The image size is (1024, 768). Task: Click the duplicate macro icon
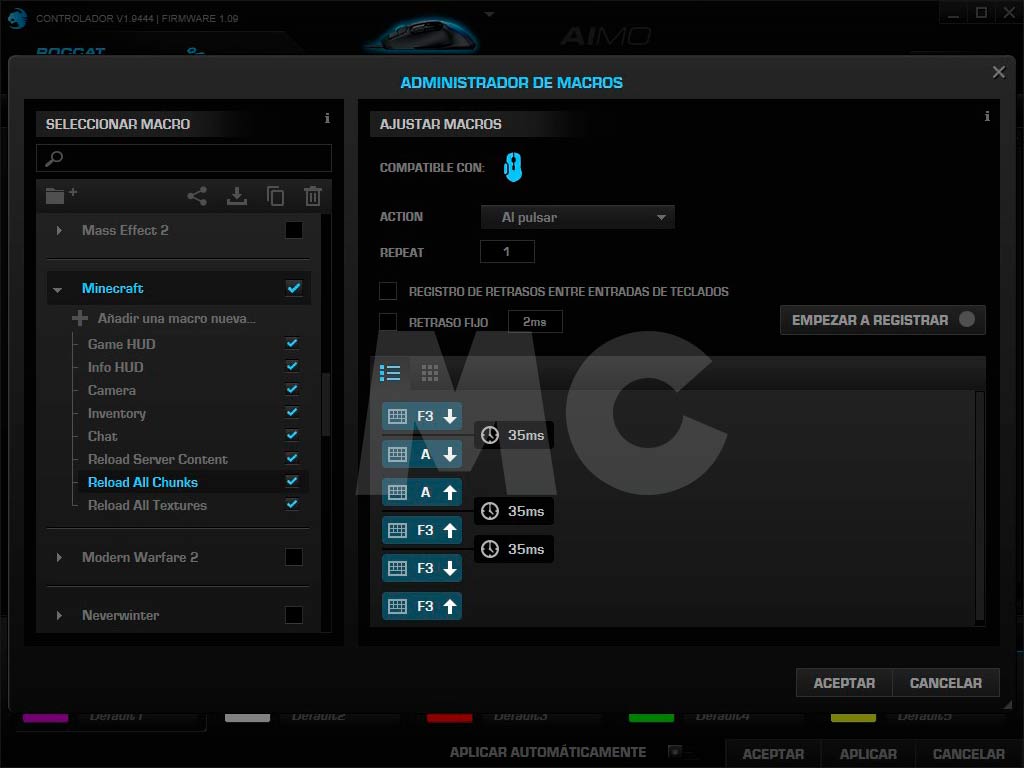point(275,196)
